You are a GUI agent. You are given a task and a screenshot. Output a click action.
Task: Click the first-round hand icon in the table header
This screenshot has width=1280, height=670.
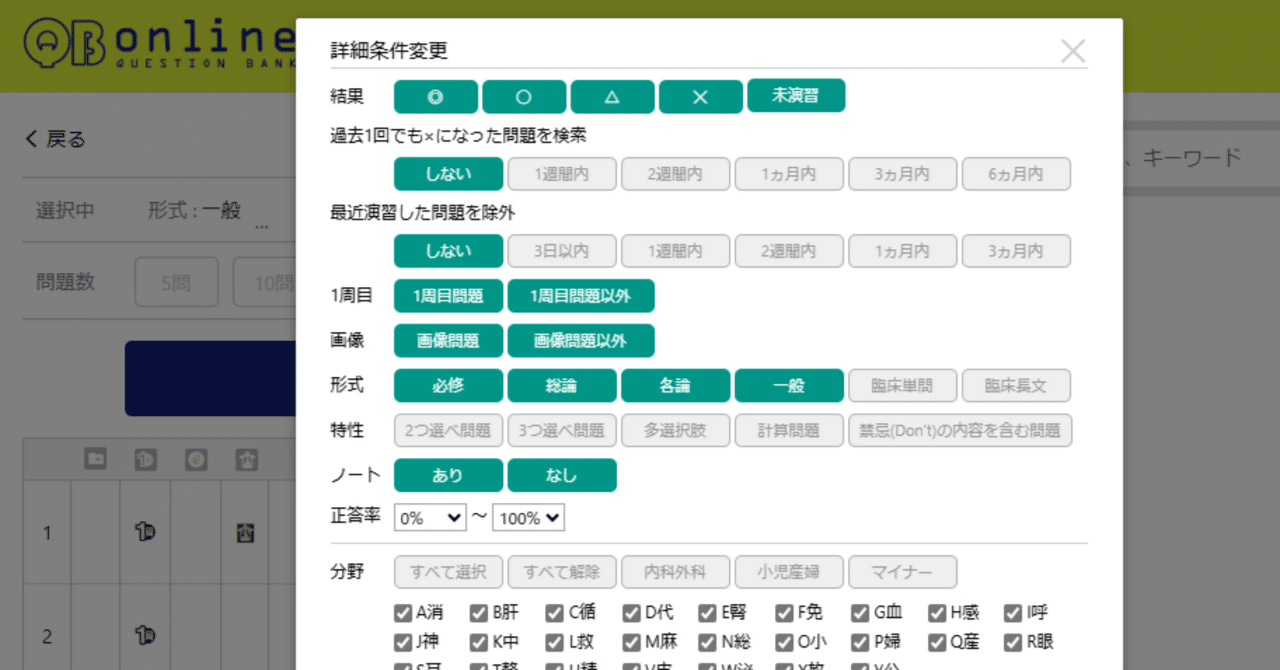[146, 459]
